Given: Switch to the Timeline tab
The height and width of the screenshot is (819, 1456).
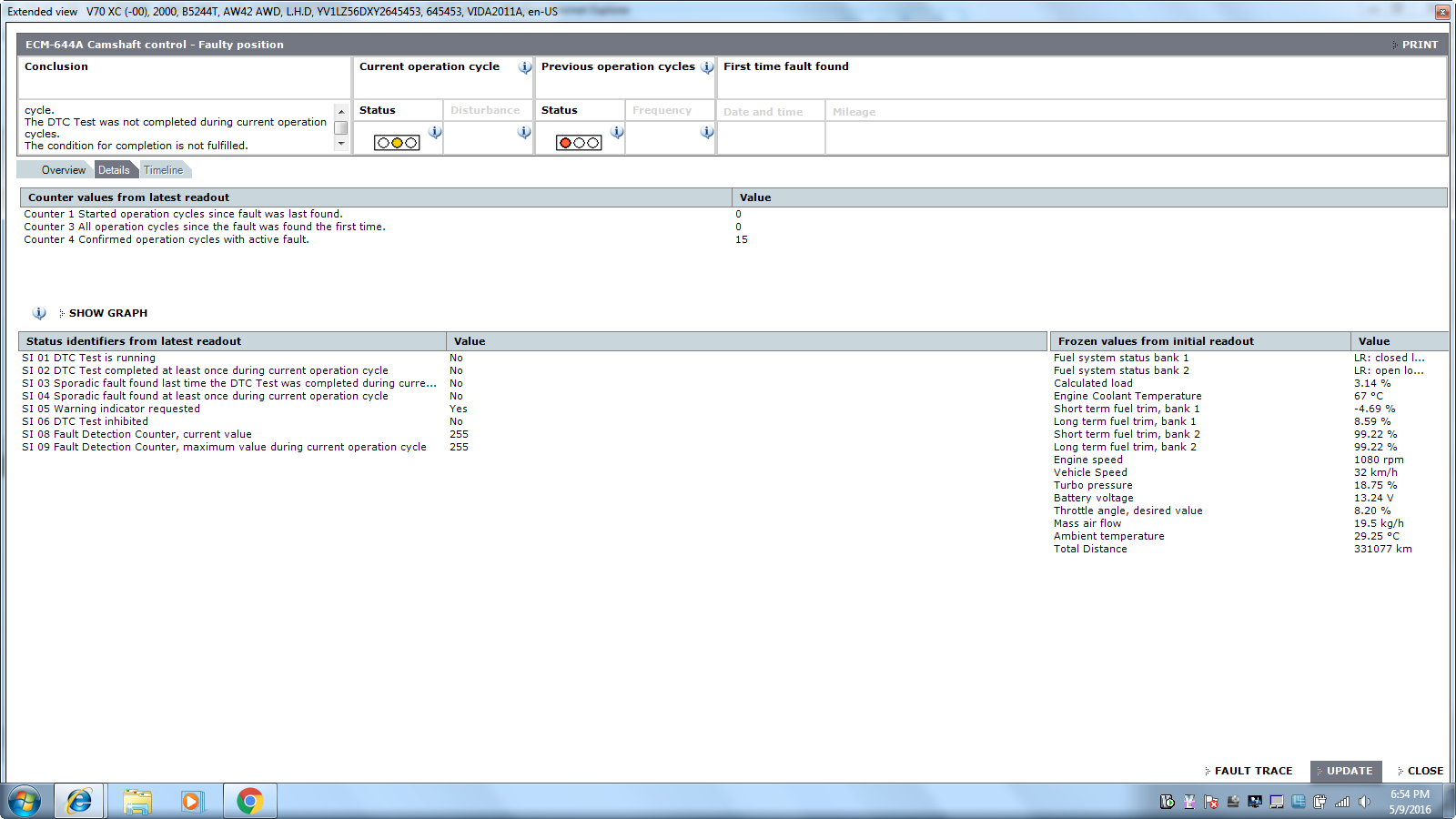Looking at the screenshot, I should (163, 170).
